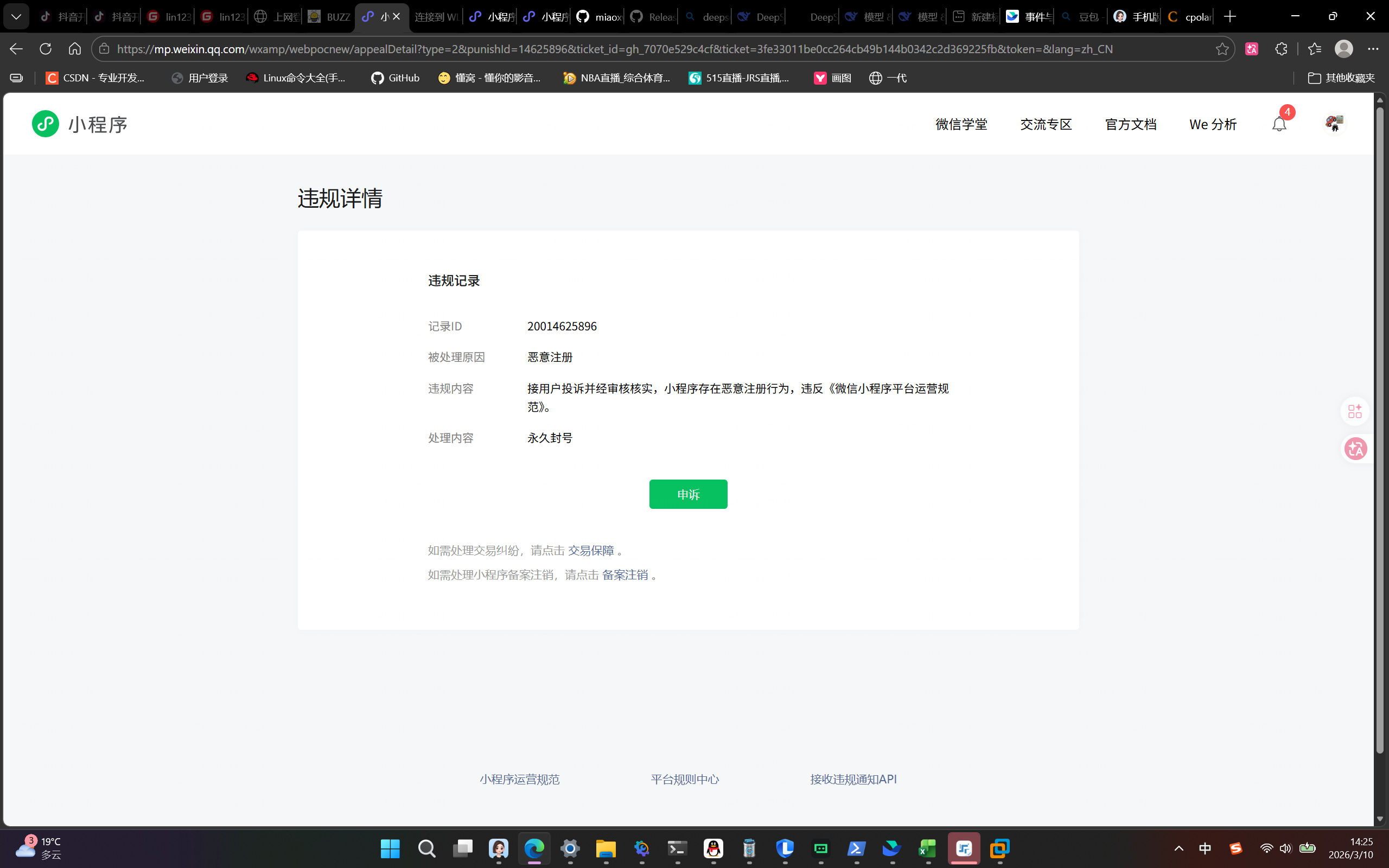Click the 备案注销 link
Viewport: 1389px width, 868px height.
coord(625,575)
